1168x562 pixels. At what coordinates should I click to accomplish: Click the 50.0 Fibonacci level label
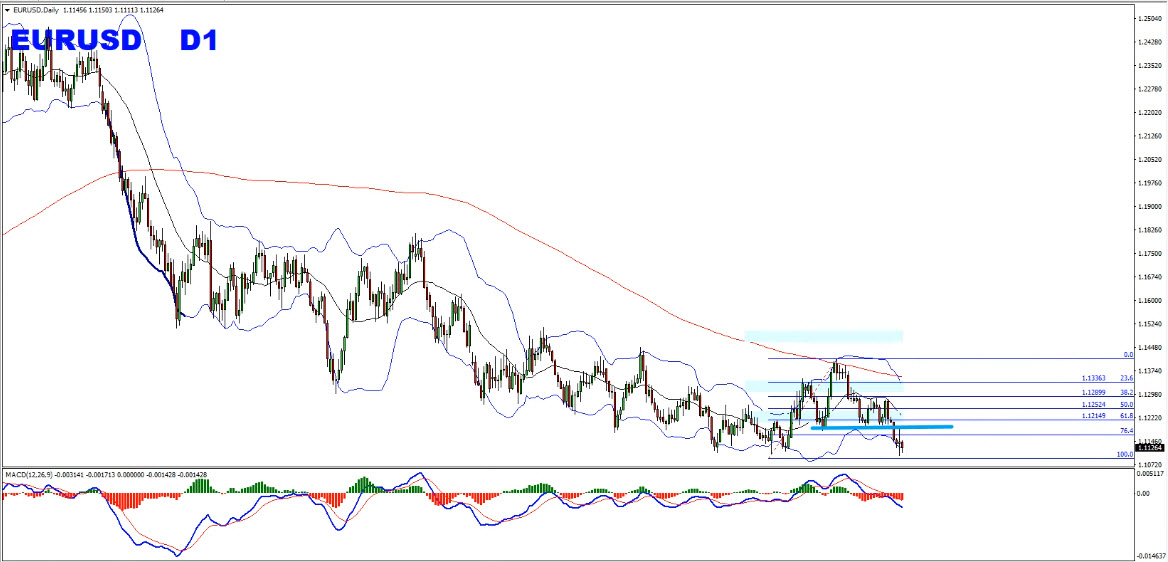(1125, 405)
